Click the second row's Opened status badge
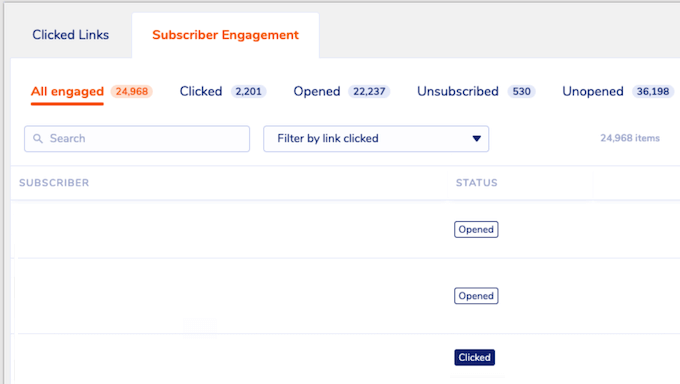Screen dimensions: 680x384 point(476,296)
